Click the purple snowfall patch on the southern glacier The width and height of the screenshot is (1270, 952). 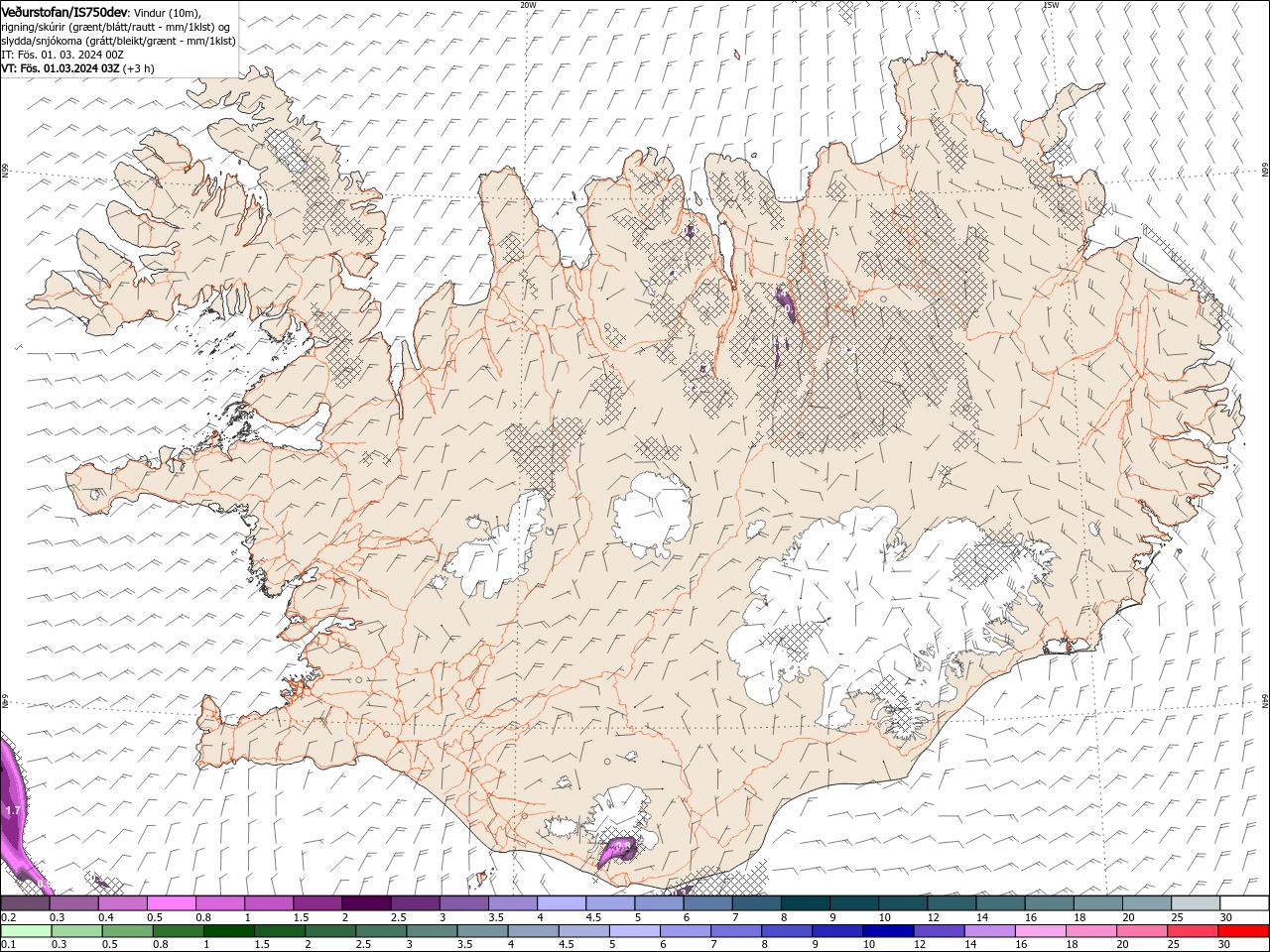[x=619, y=851]
